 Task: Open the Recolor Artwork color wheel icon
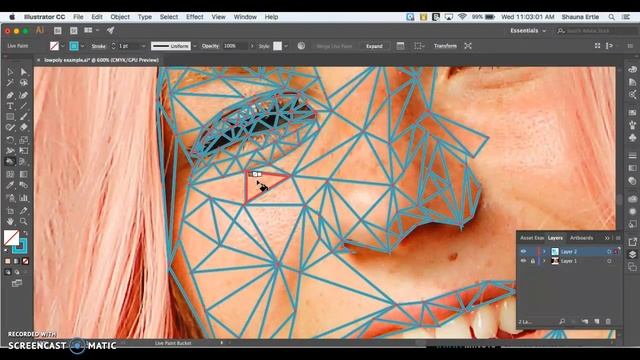[301, 46]
